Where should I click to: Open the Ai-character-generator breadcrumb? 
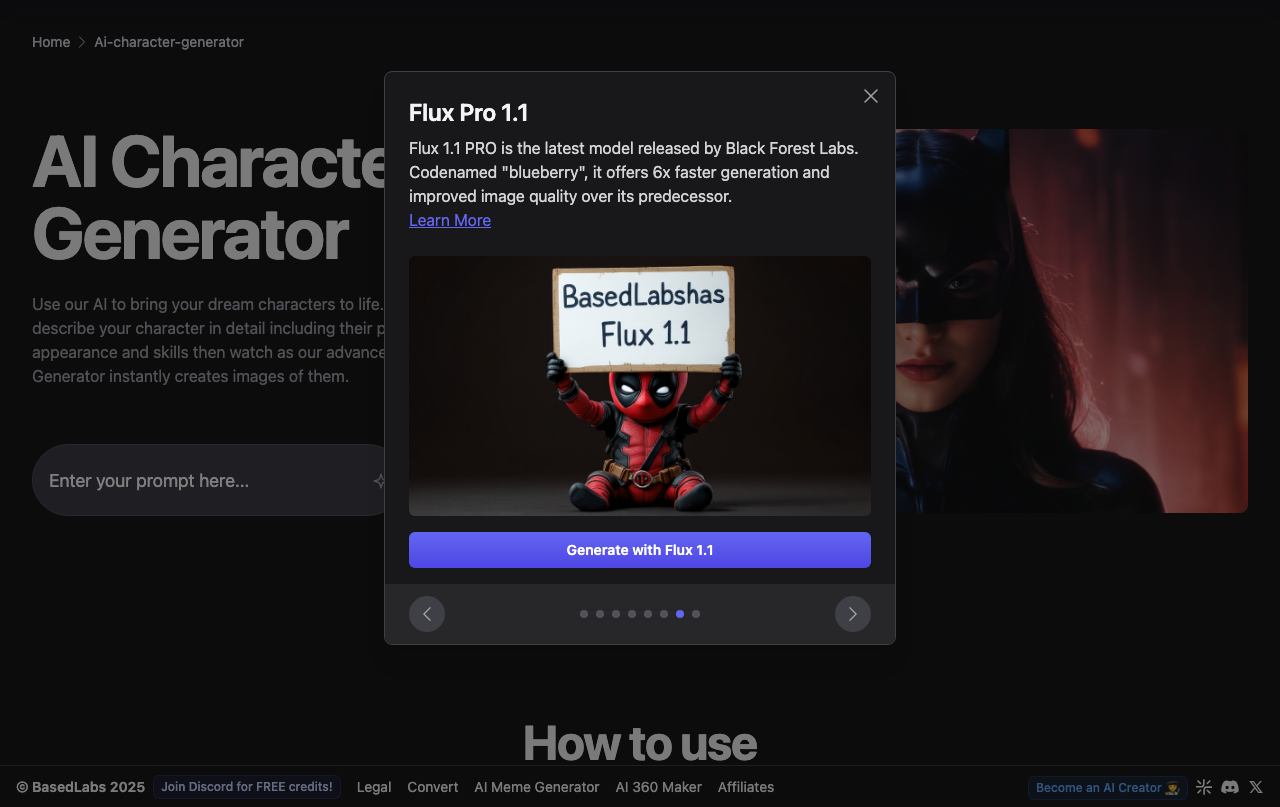pos(169,42)
